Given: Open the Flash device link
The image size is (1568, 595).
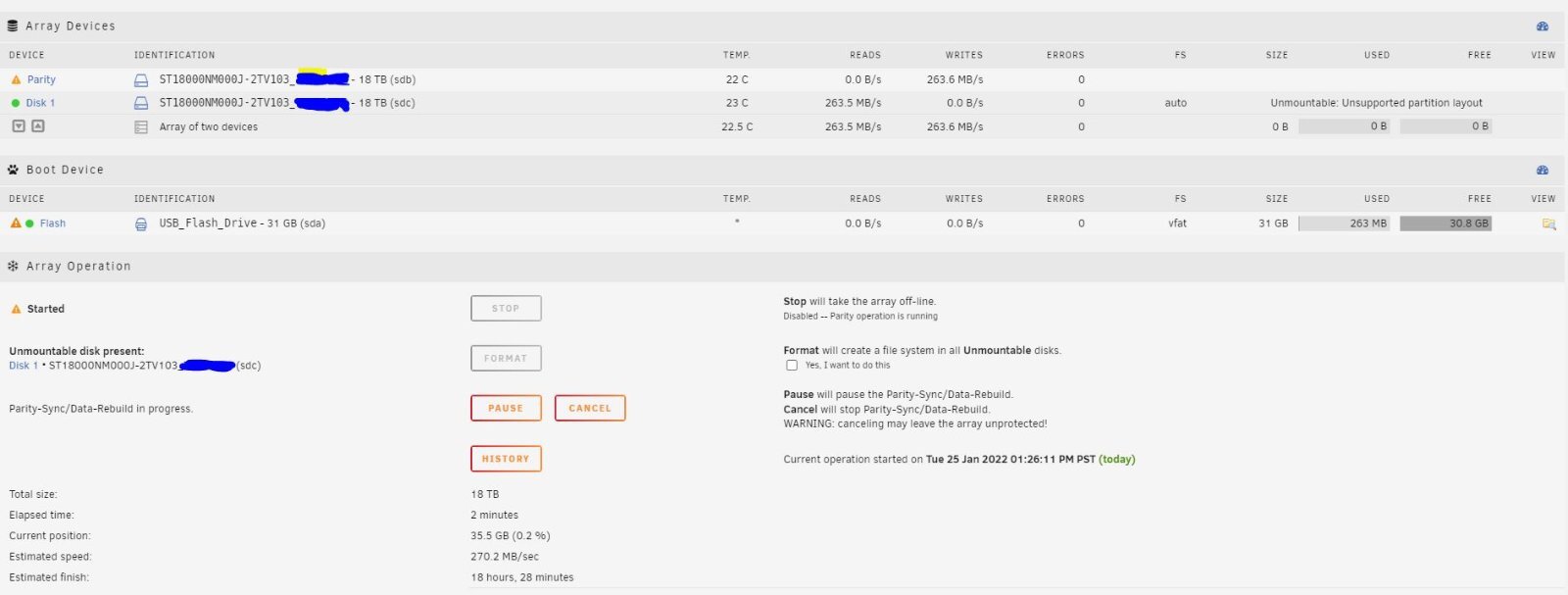Looking at the screenshot, I should (x=53, y=223).
